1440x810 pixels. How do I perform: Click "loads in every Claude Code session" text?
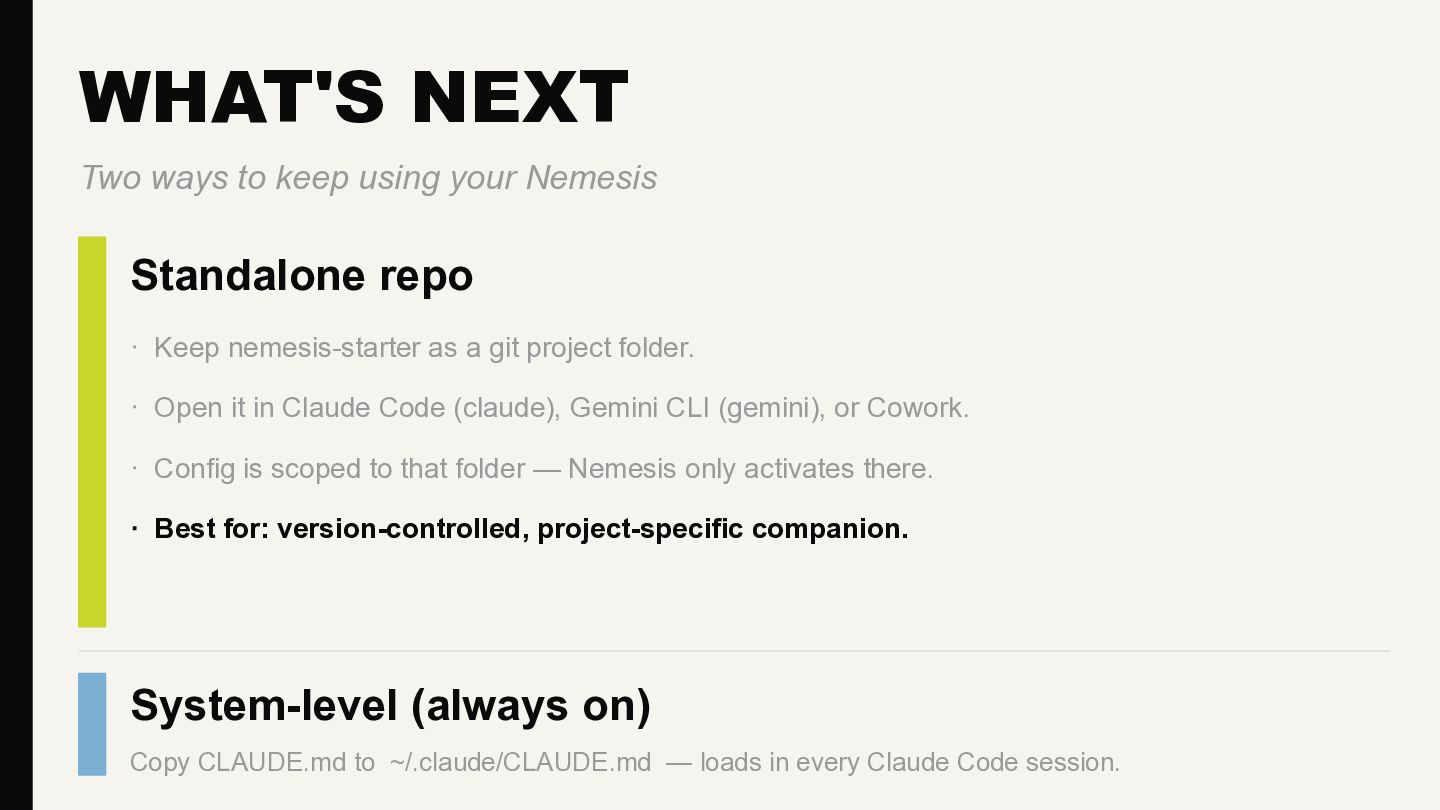[x=908, y=762]
